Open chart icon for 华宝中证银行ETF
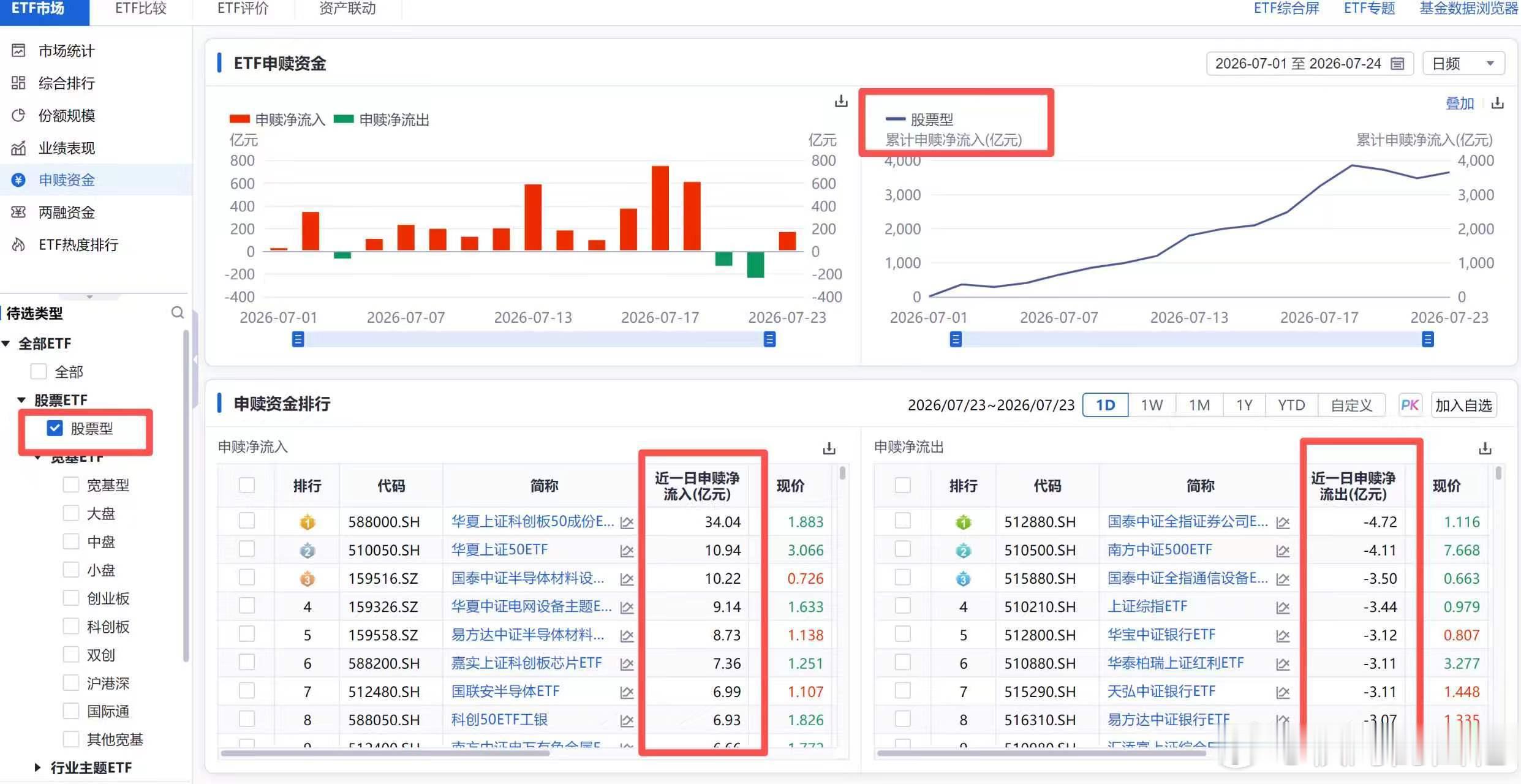 click(x=1283, y=636)
